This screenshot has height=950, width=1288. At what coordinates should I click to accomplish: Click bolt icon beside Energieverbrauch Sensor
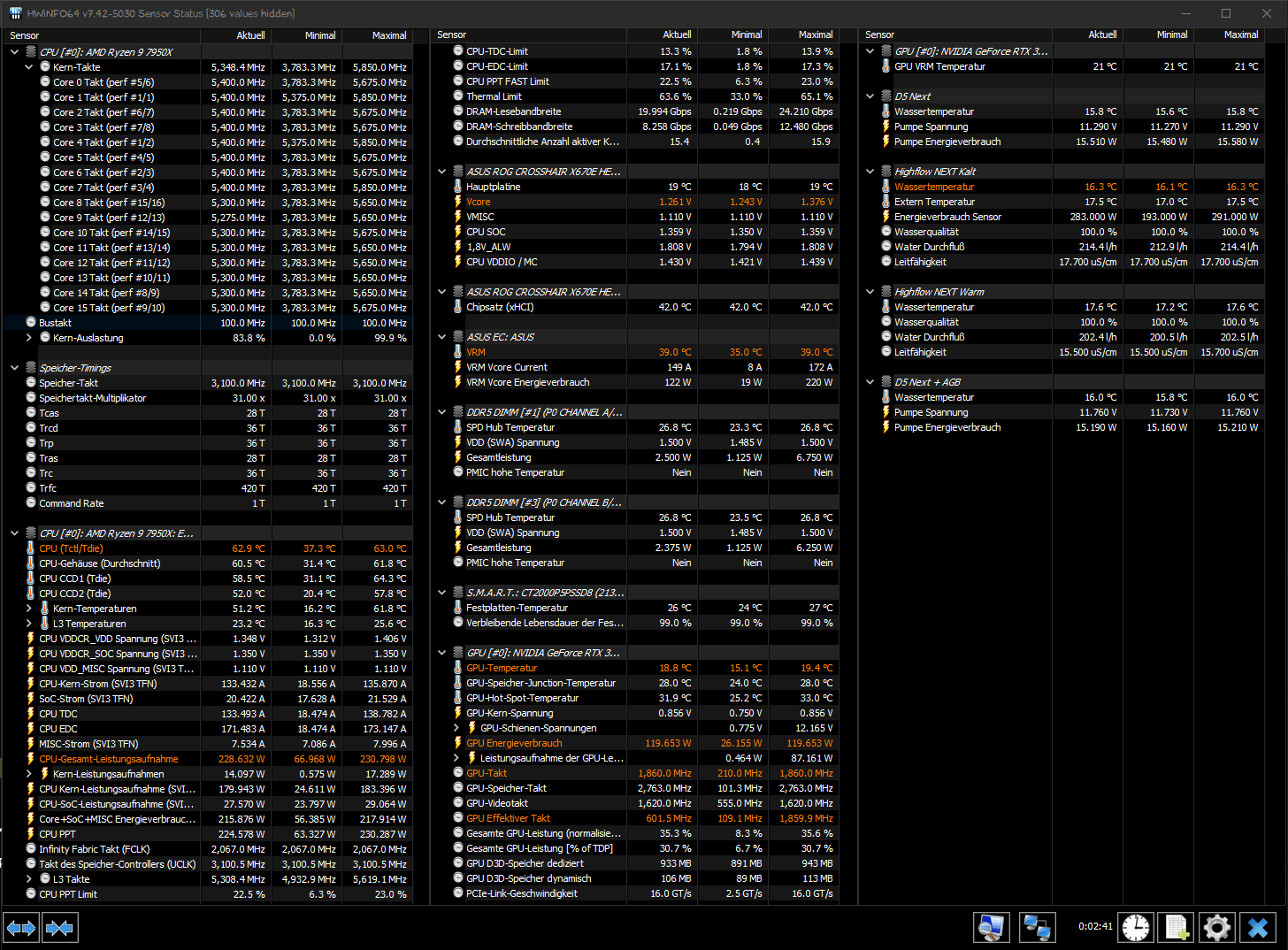(x=885, y=217)
